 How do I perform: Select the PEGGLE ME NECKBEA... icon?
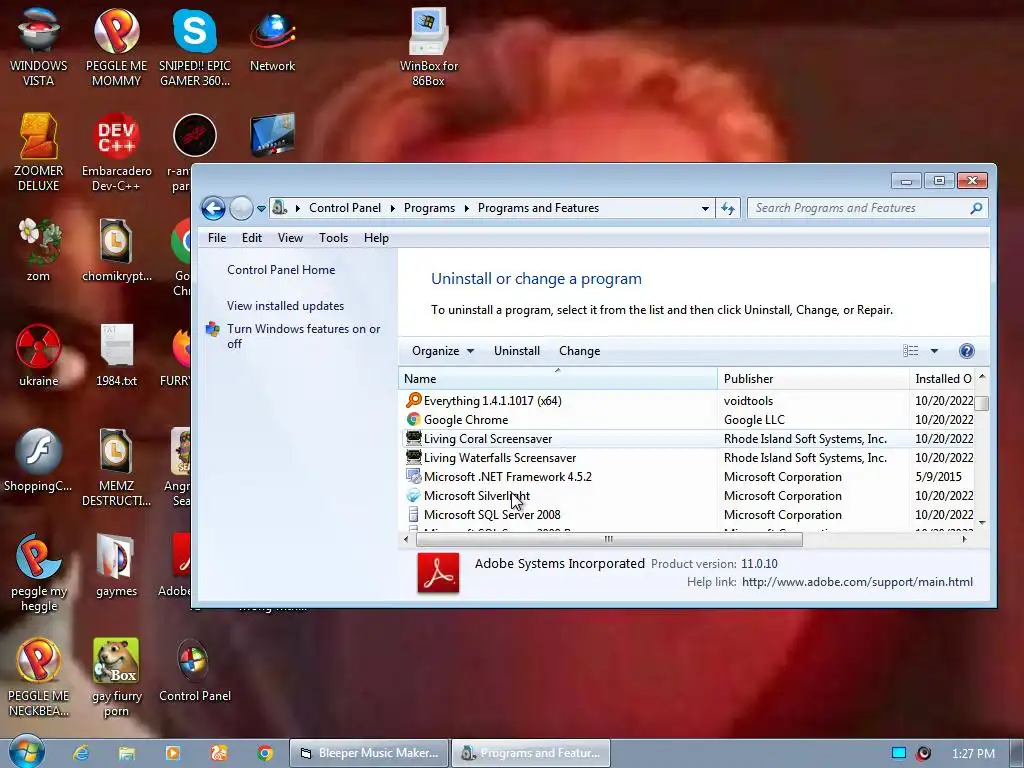[x=38, y=677]
